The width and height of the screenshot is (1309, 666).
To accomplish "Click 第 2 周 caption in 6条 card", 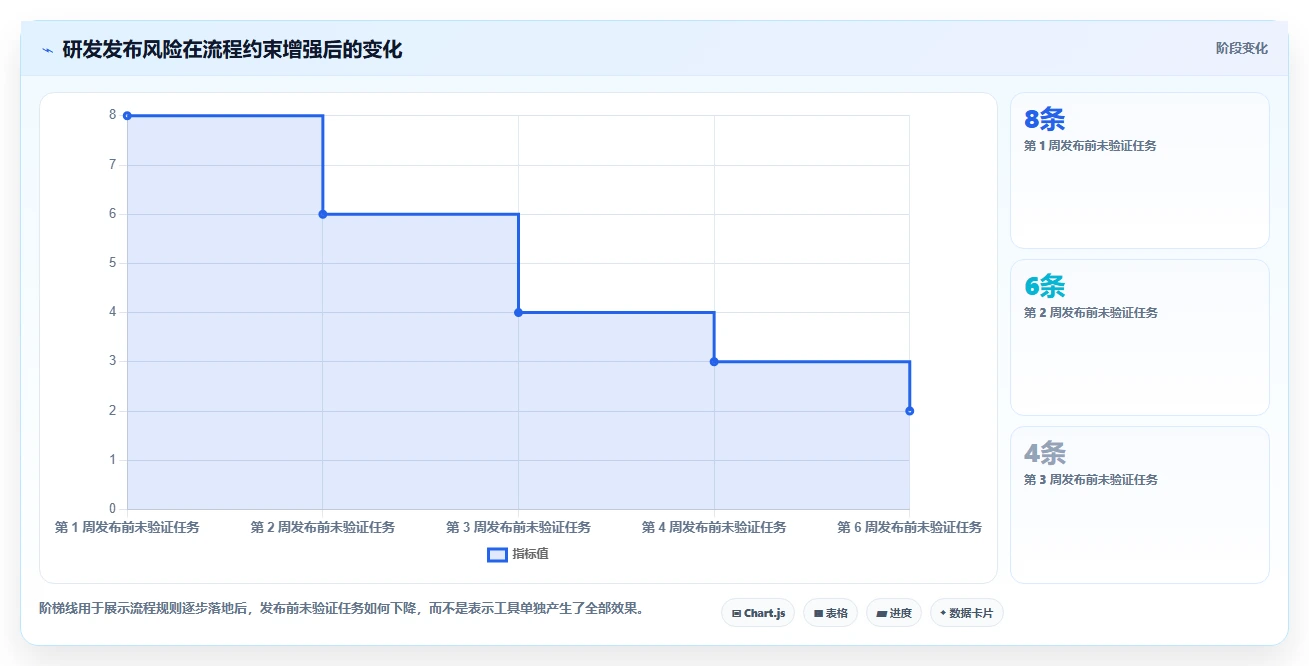I will pyautogui.click(x=1091, y=313).
